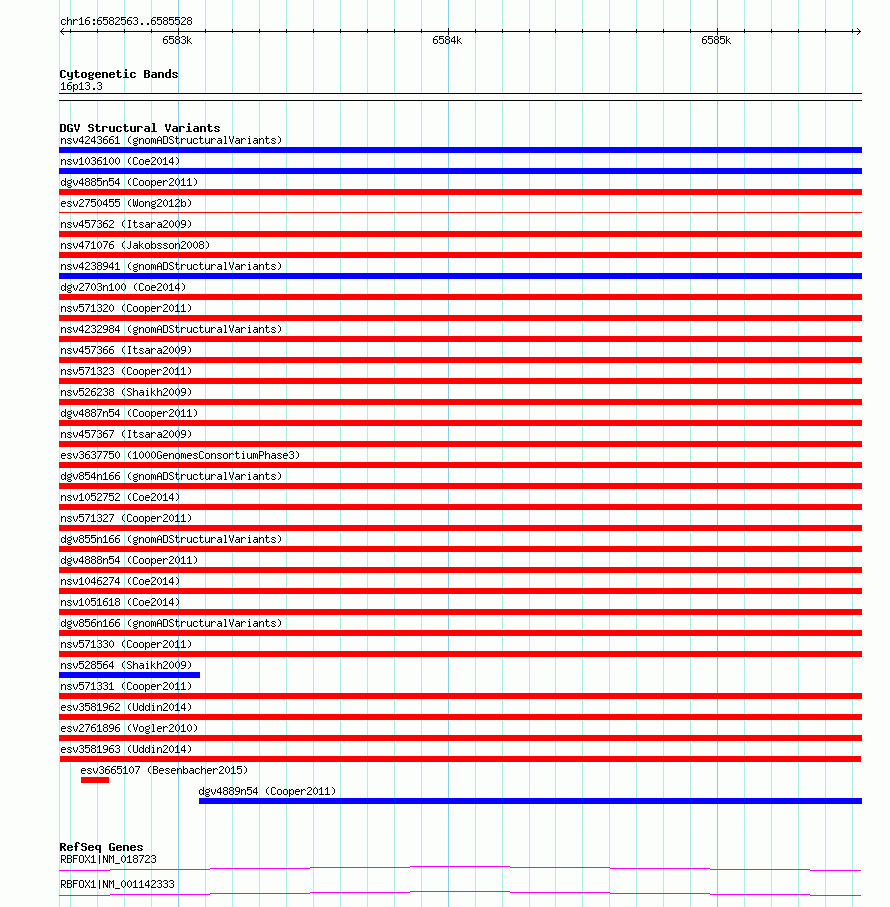The width and height of the screenshot is (890, 907).
Task: Click the 6585k ruler tick label
Action: [x=716, y=40]
